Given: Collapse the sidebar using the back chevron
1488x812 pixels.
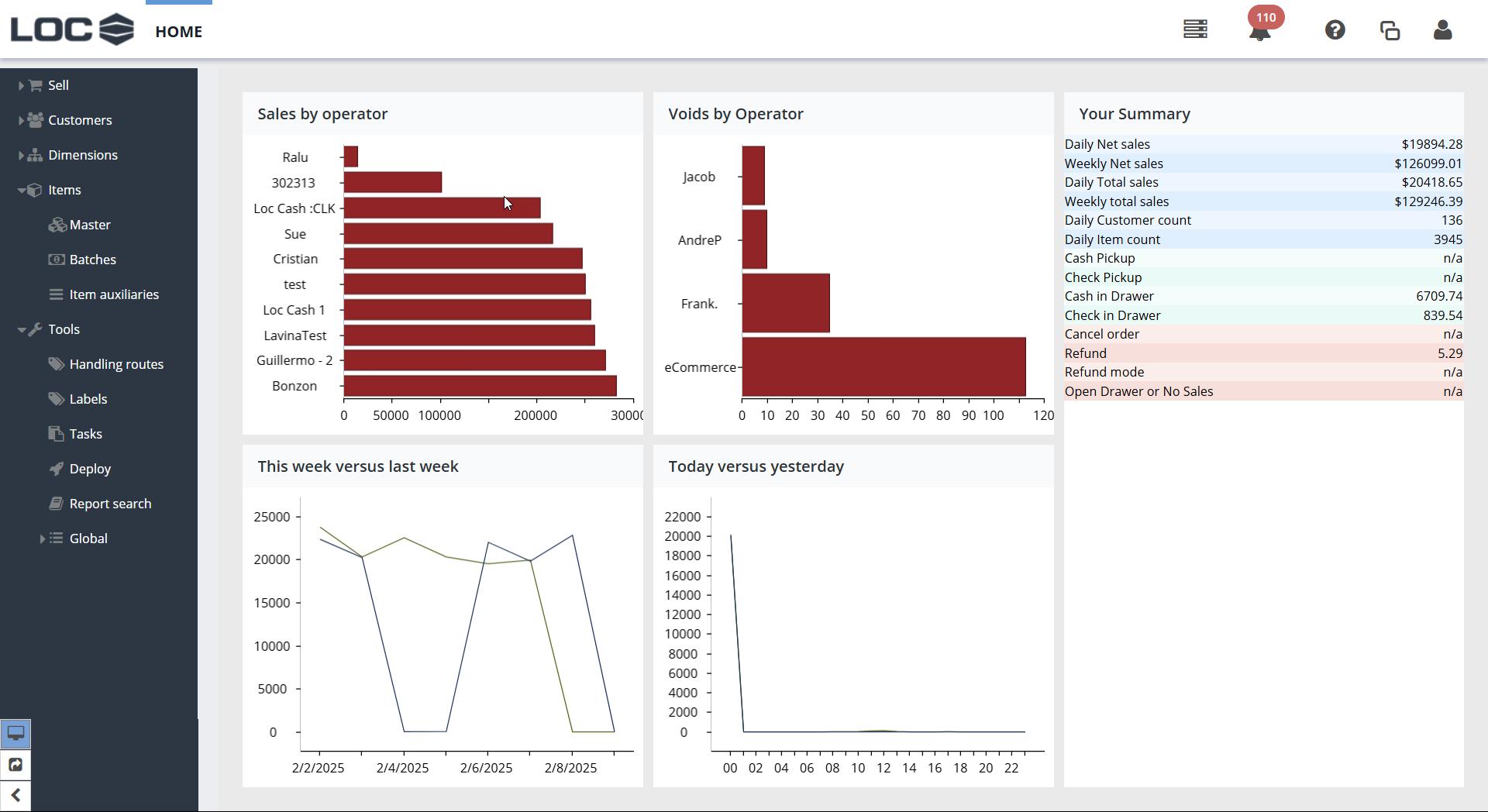Looking at the screenshot, I should [15, 796].
